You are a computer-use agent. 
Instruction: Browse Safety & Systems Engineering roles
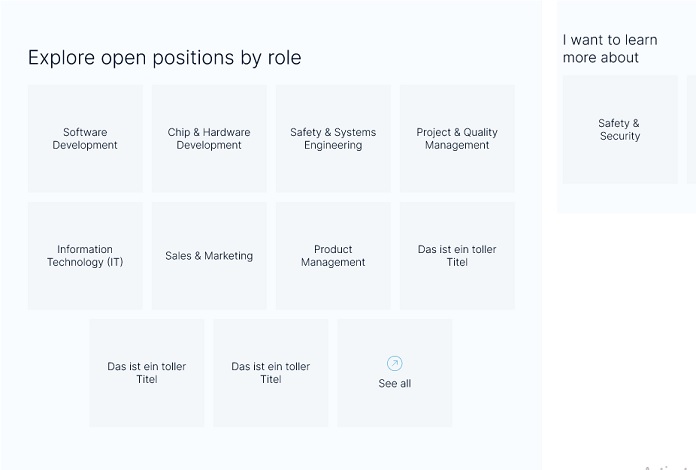333,138
